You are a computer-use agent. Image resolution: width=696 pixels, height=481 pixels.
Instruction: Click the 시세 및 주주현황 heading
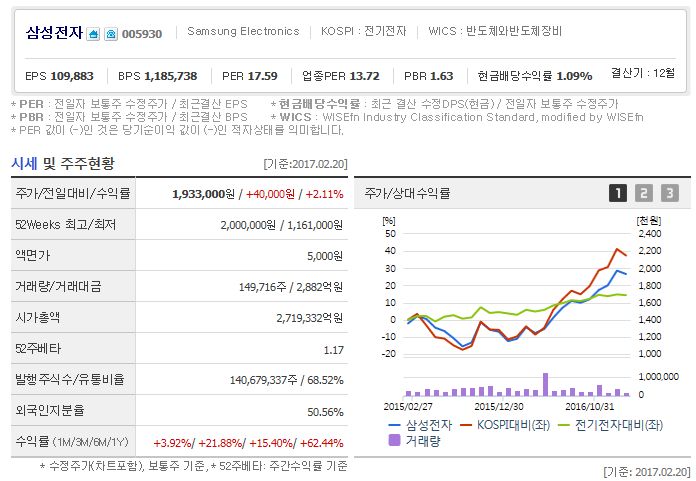click(63, 163)
